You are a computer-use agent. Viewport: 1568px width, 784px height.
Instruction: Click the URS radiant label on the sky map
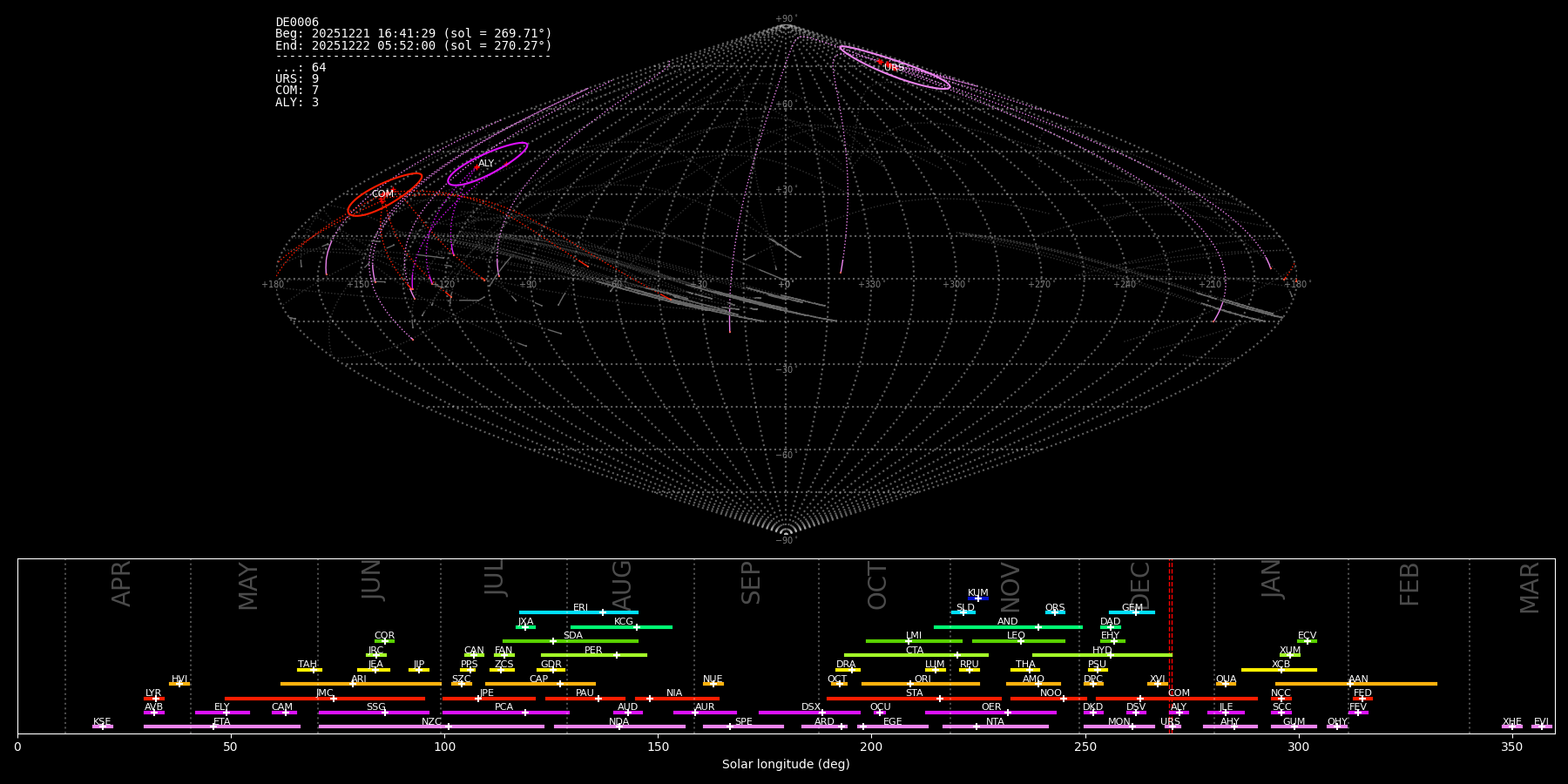pos(895,68)
